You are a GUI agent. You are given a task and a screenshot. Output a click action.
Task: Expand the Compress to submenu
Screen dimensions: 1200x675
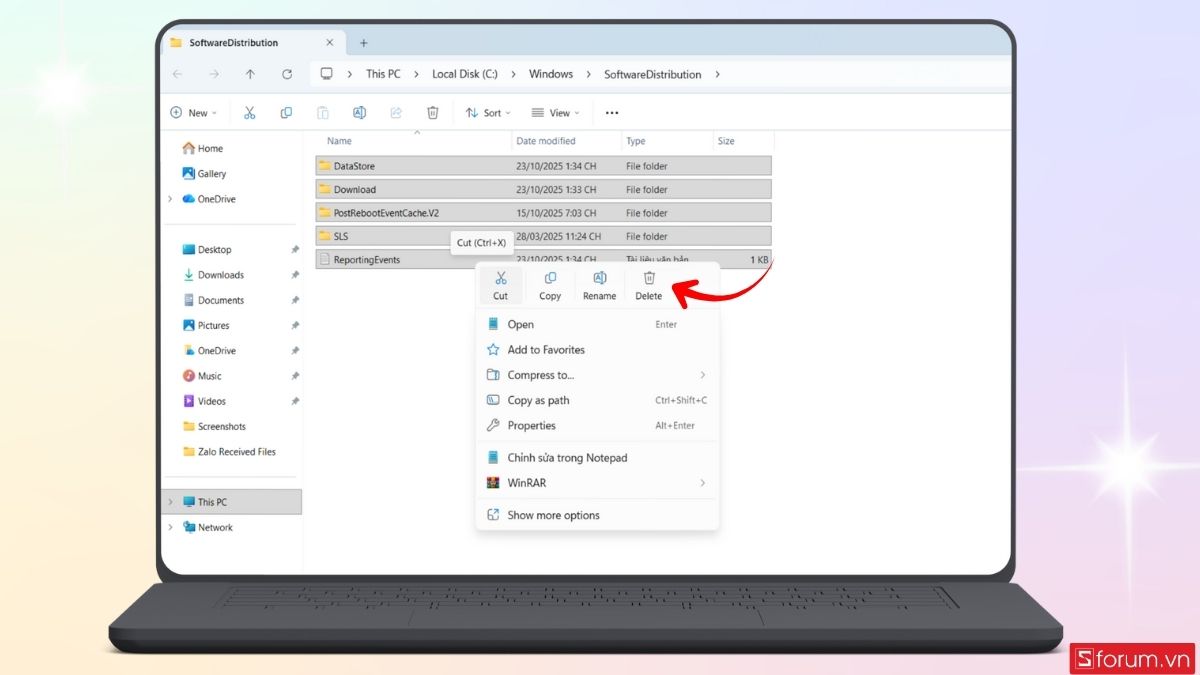[703, 375]
